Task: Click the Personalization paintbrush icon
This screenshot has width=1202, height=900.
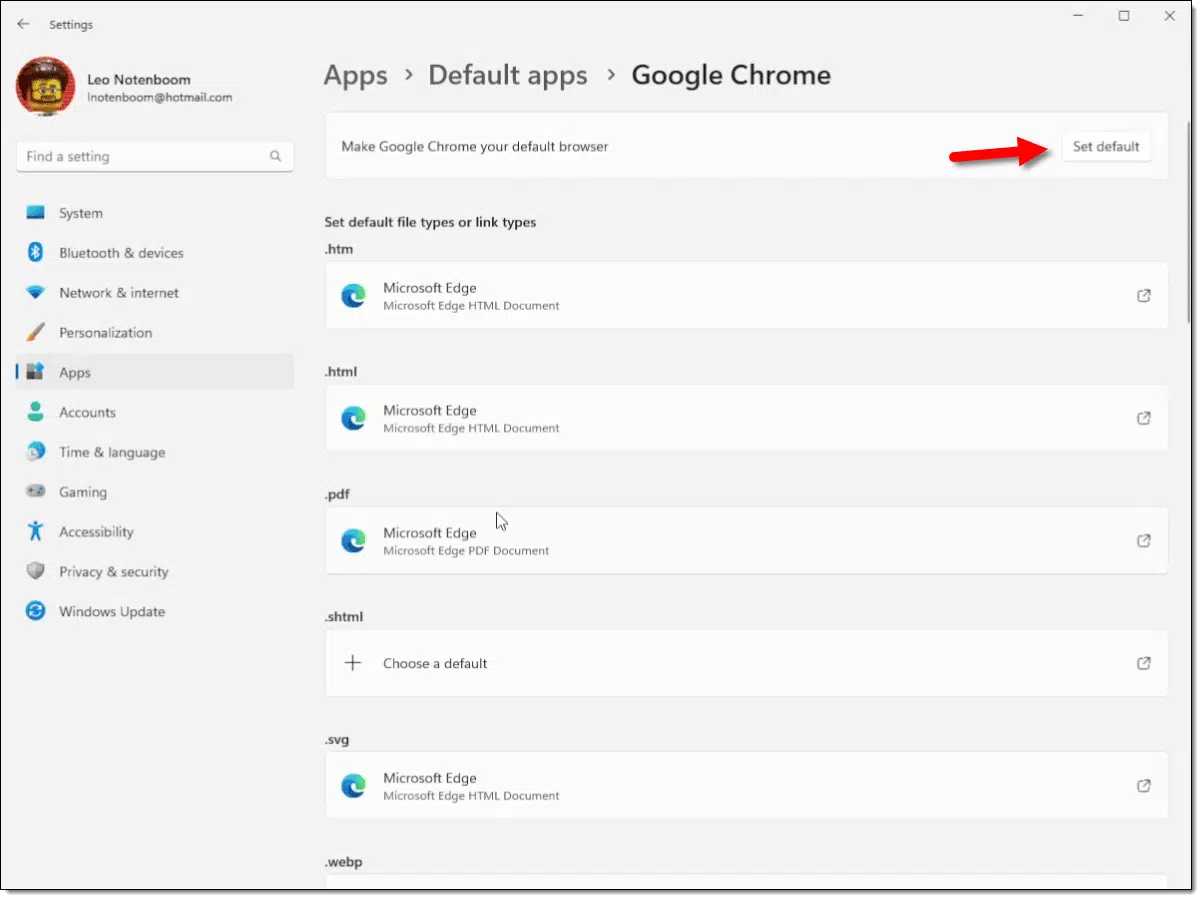Action: coord(36,332)
